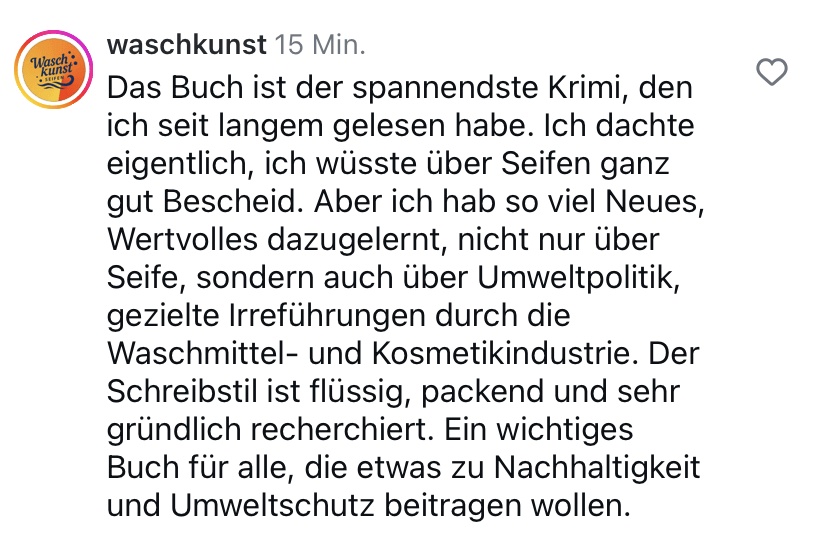
Task: Open the waschkunst username link
Action: [x=186, y=45]
